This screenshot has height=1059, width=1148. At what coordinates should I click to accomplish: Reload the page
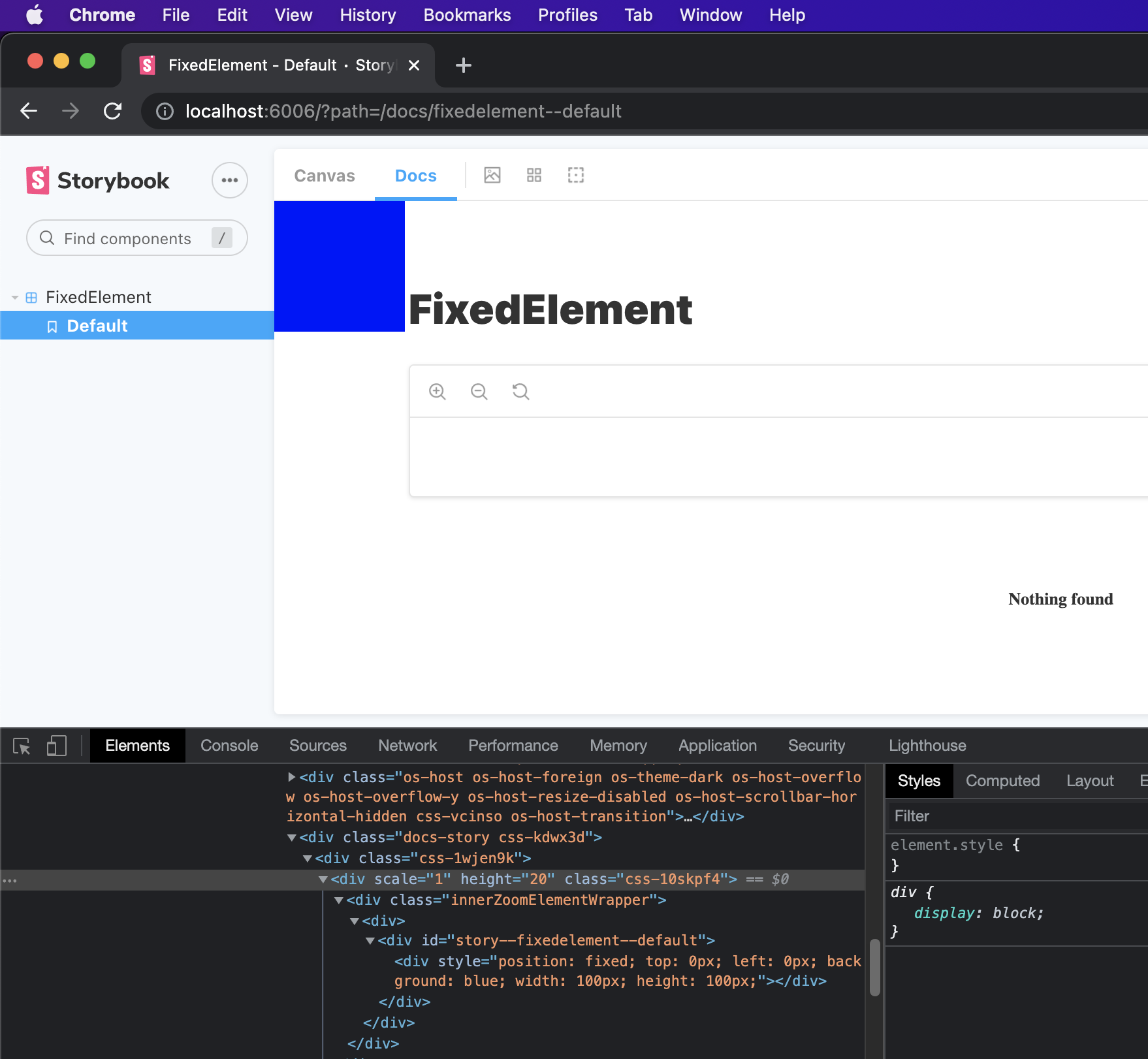pos(113,111)
